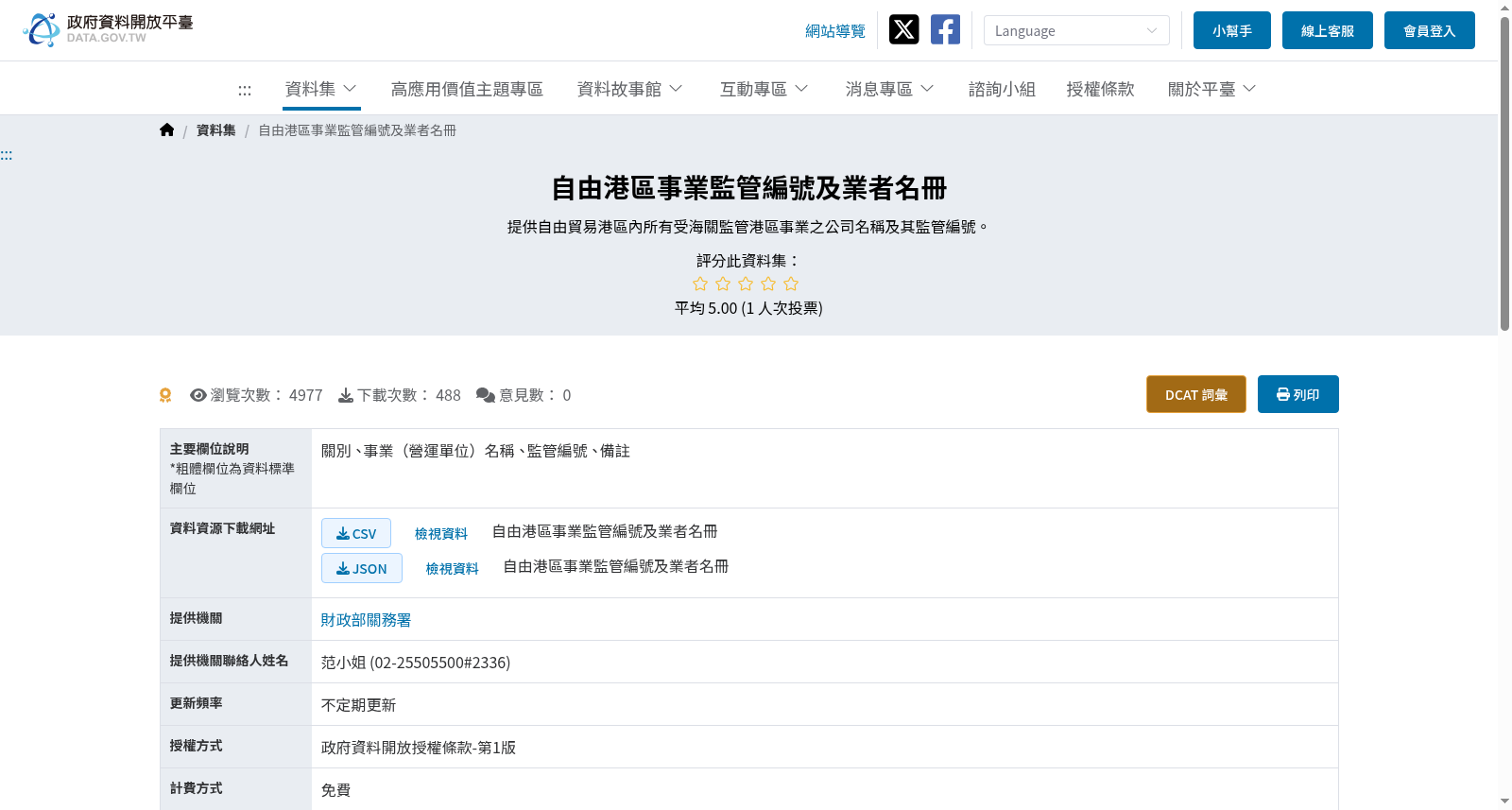1512x810 pixels.
Task: Open 檢視資料 for the CSV row
Action: [441, 534]
